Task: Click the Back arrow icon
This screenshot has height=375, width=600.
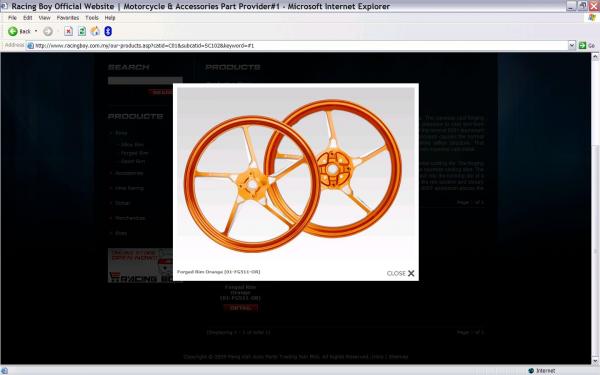Action: point(13,31)
